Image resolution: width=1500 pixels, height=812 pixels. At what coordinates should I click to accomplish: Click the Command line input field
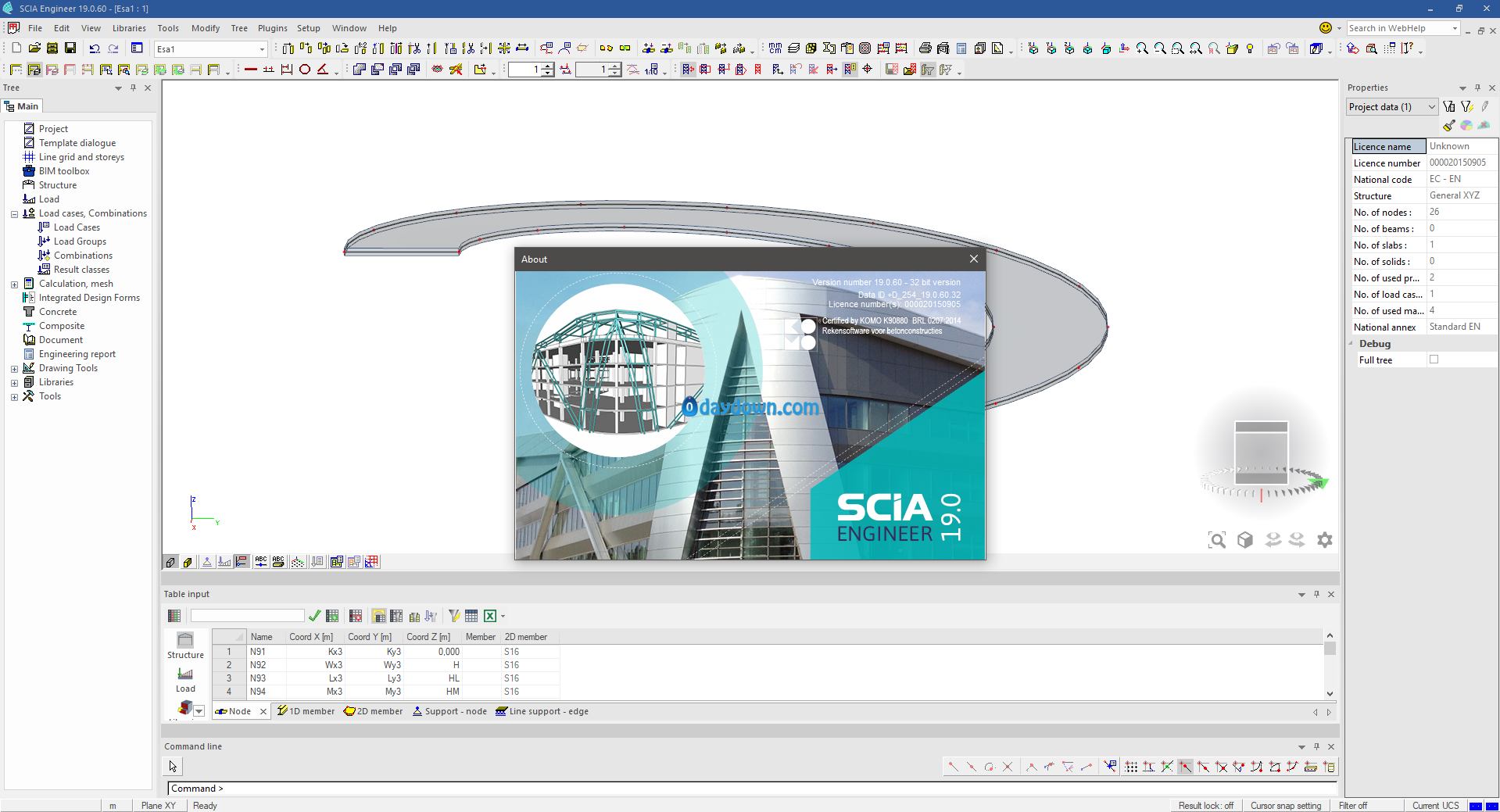point(751,789)
